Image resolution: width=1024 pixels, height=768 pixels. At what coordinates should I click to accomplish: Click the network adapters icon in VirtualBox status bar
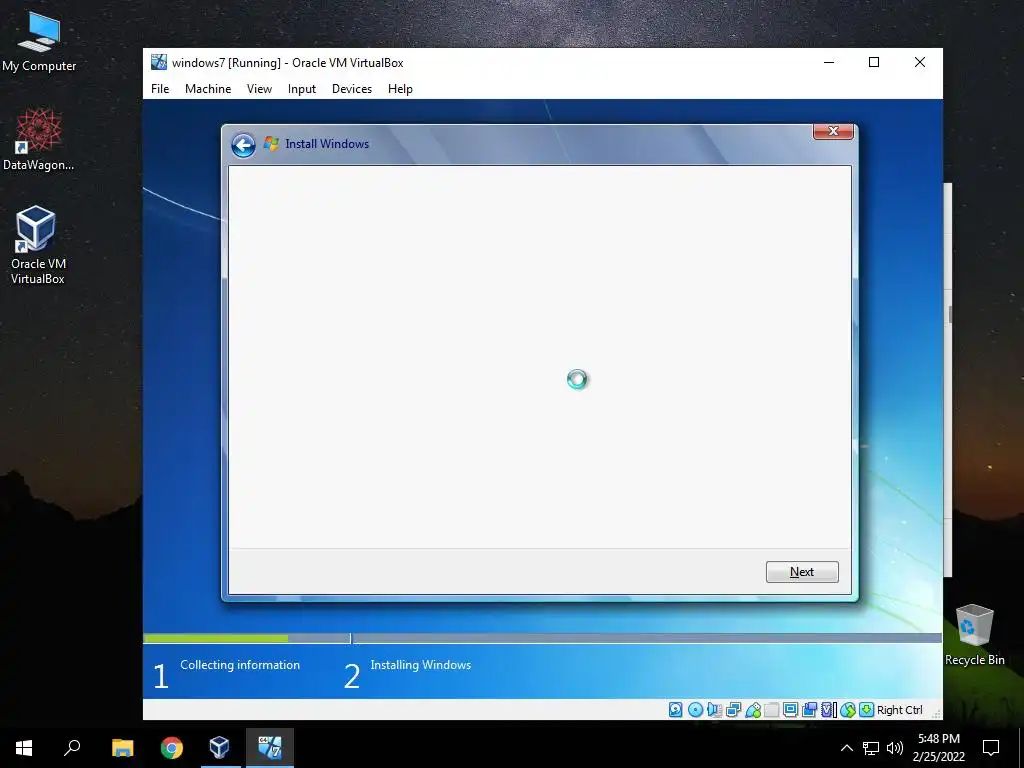(733, 710)
